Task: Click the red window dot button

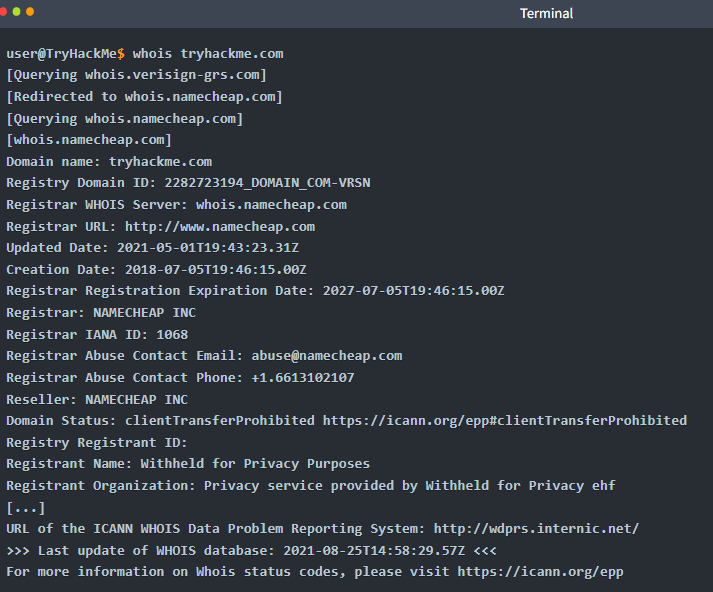Action: tap(3, 12)
